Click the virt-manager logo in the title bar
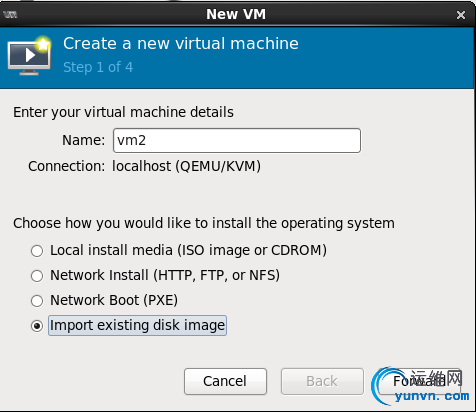Screen dimensions: 476x413 pyautogui.click(x=10, y=14)
